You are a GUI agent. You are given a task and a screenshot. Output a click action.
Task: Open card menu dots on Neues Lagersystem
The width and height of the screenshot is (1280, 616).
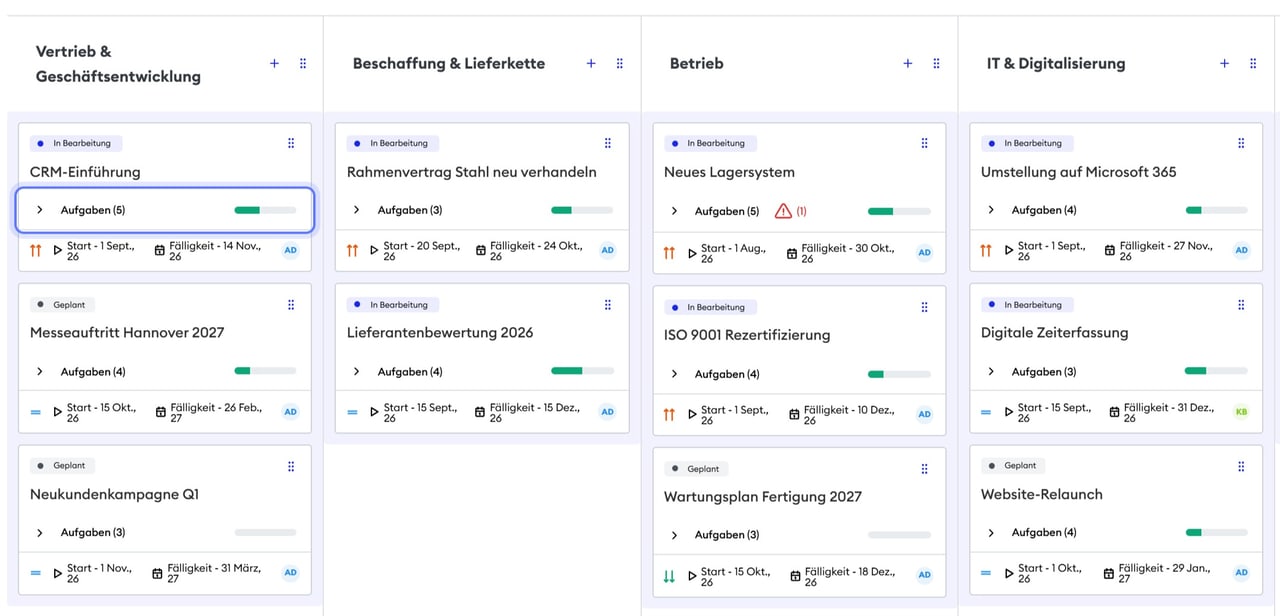[925, 143]
